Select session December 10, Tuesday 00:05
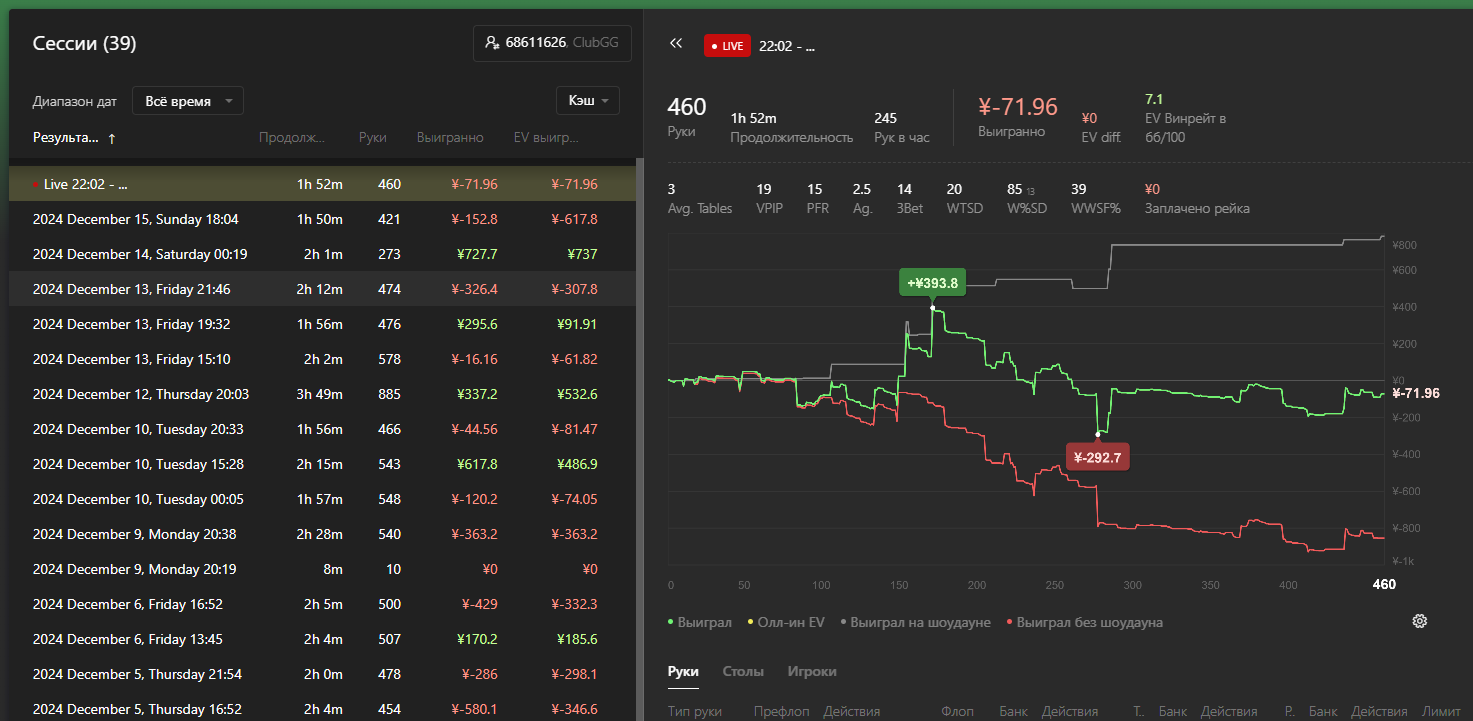This screenshot has width=1473, height=721. tap(322, 499)
